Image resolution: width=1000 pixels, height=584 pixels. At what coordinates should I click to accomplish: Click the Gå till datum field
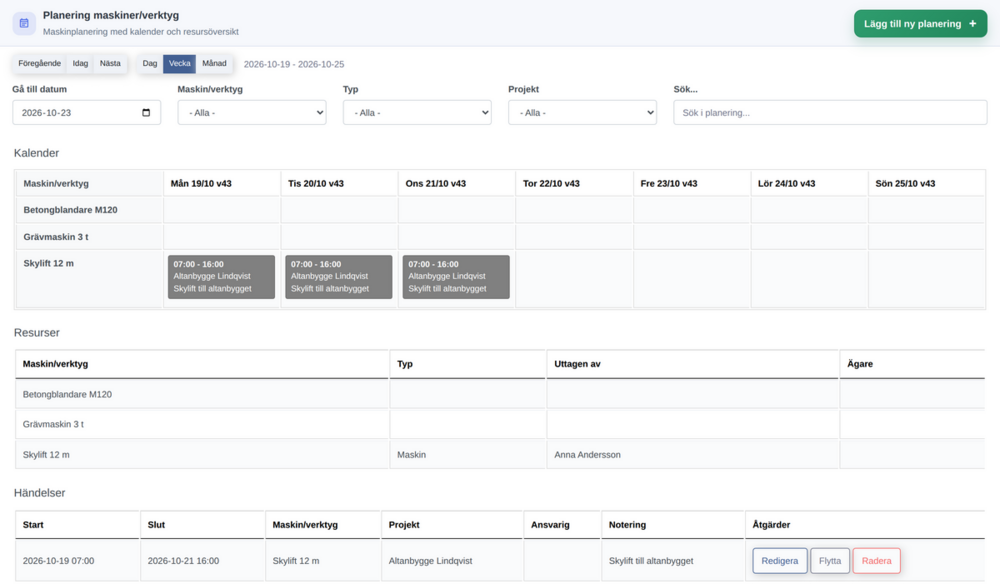[x=87, y=113]
